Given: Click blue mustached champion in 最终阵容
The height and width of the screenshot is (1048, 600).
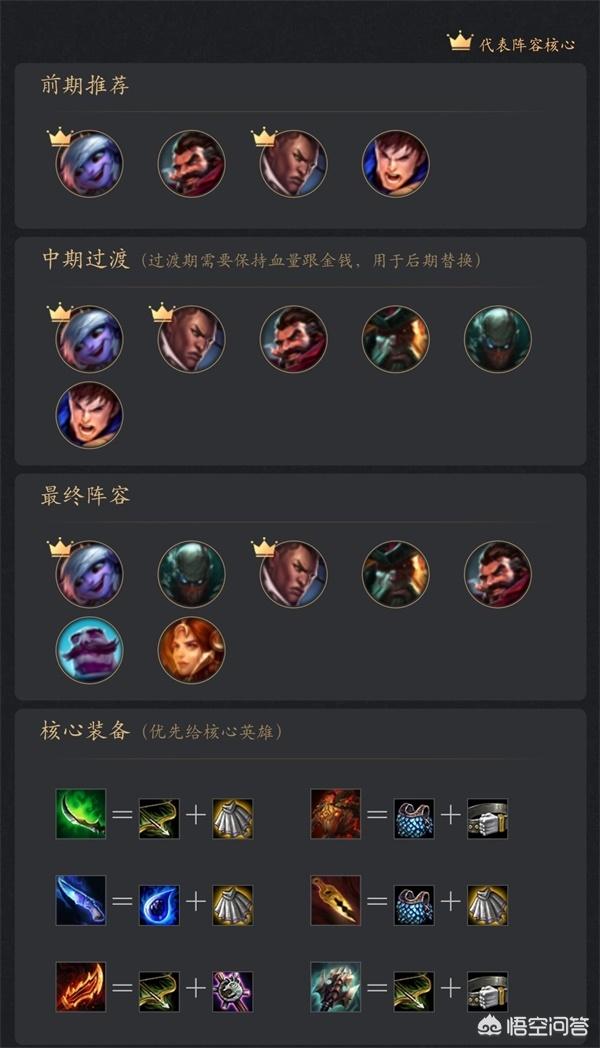Looking at the screenshot, I should pos(89,650).
